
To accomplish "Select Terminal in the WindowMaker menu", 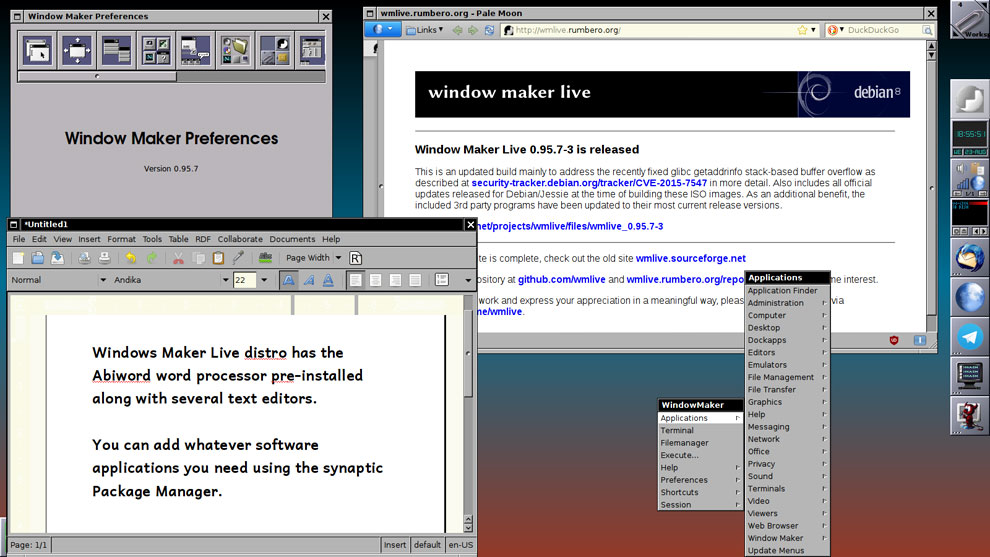I will [700, 431].
